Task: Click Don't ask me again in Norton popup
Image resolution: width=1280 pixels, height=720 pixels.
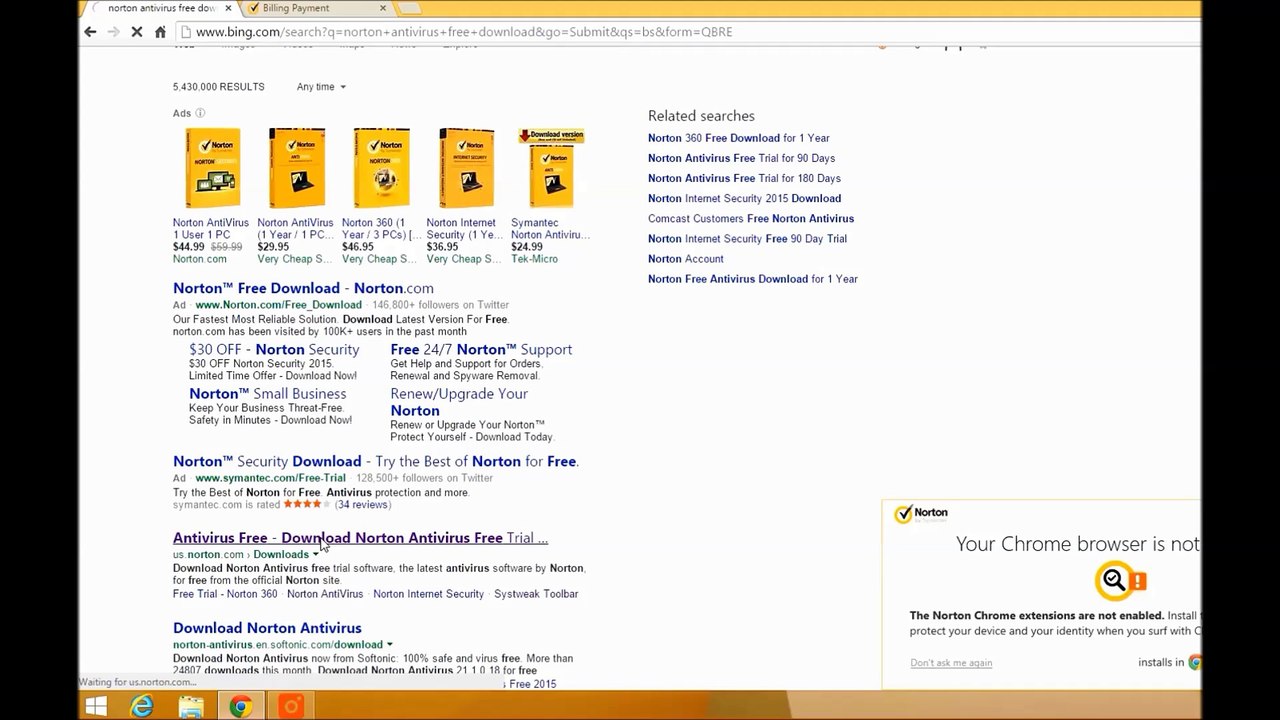Action: click(951, 663)
